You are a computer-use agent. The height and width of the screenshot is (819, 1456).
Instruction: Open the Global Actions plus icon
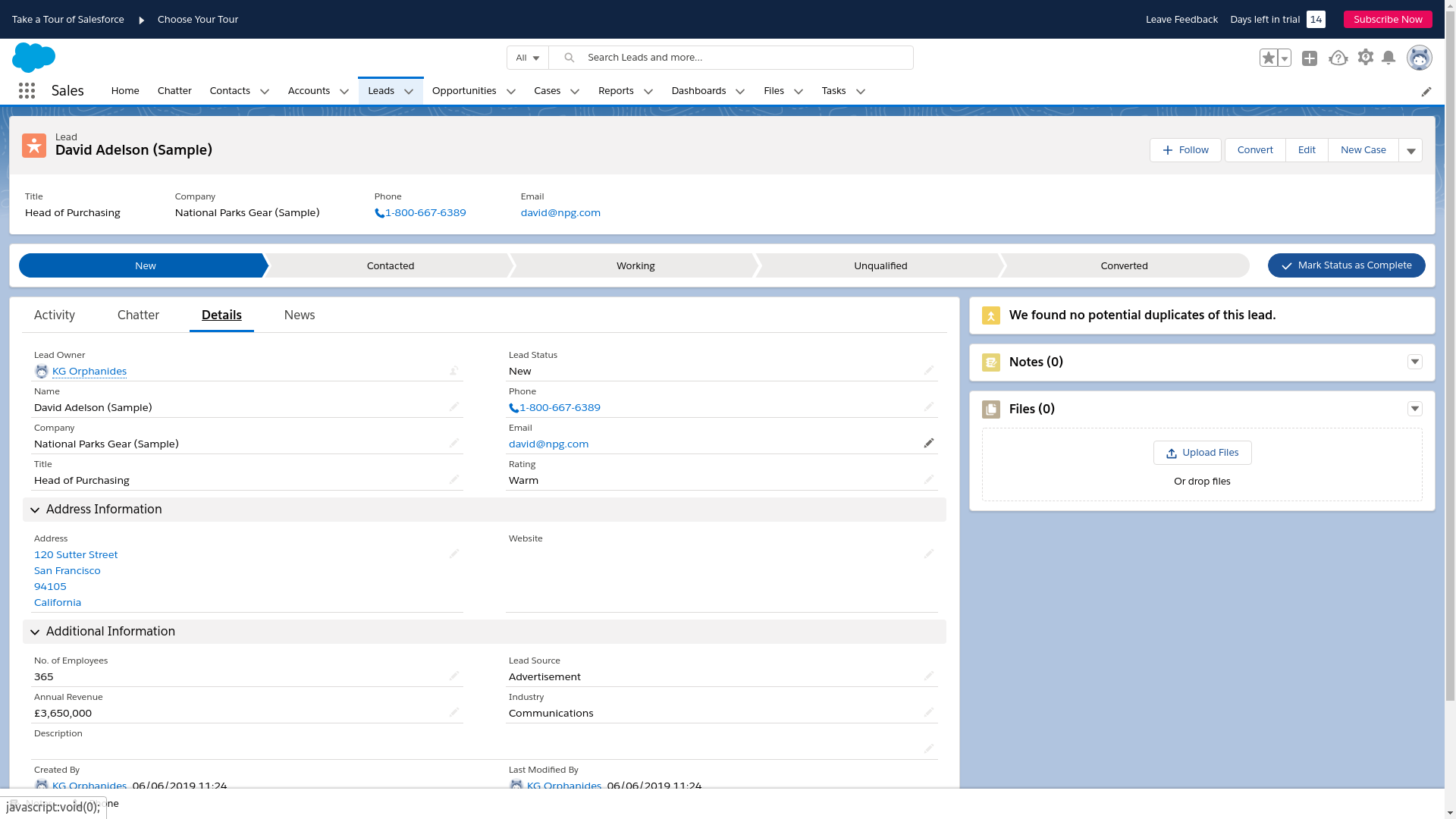coord(1310,58)
